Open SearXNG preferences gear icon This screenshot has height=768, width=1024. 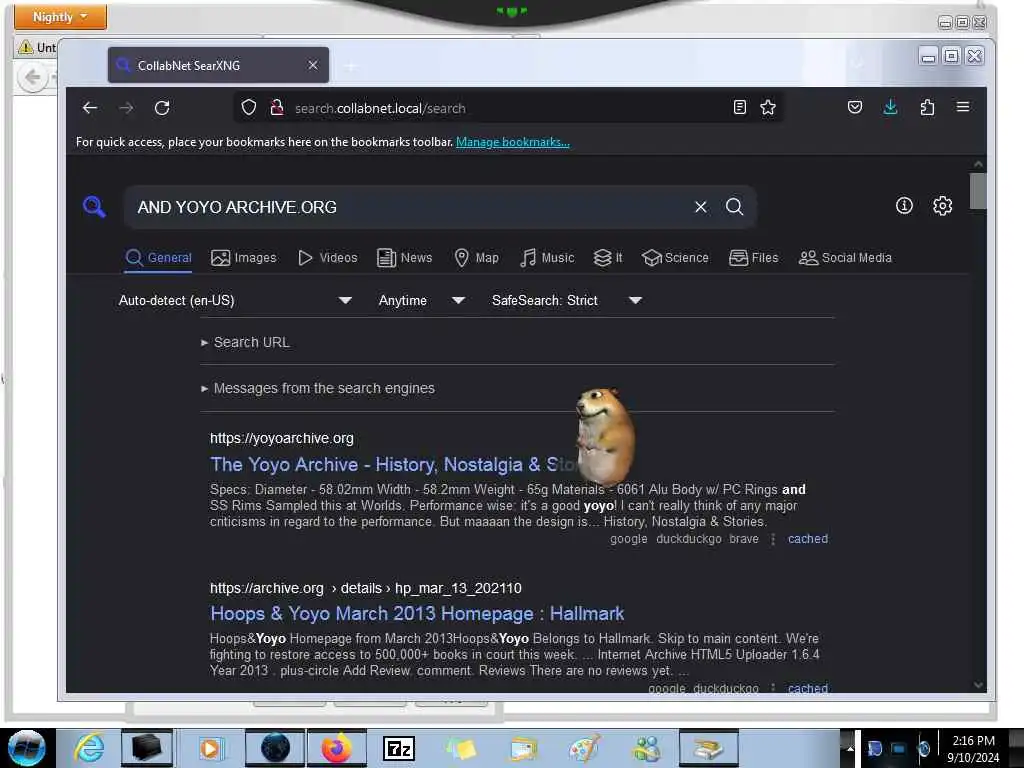click(942, 206)
